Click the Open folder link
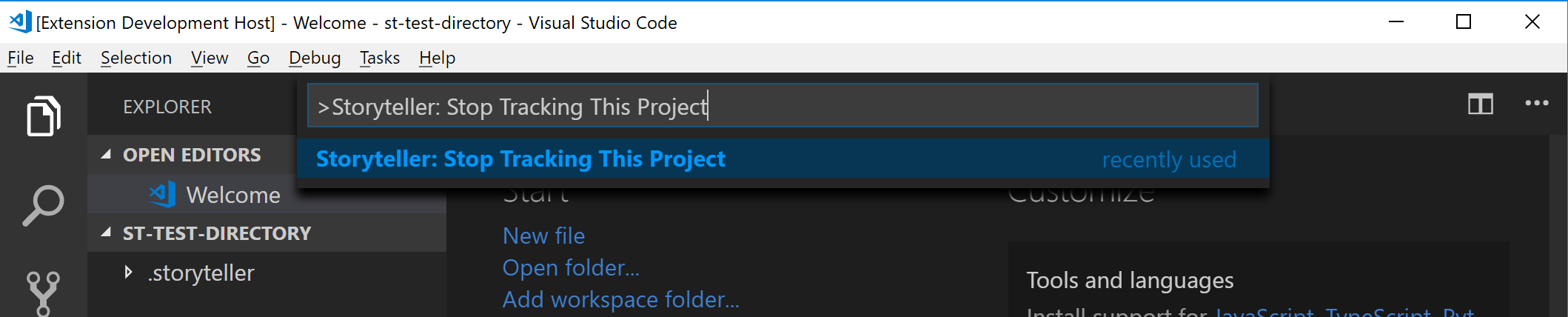Screen dimensions: 1568x317 pos(571,267)
